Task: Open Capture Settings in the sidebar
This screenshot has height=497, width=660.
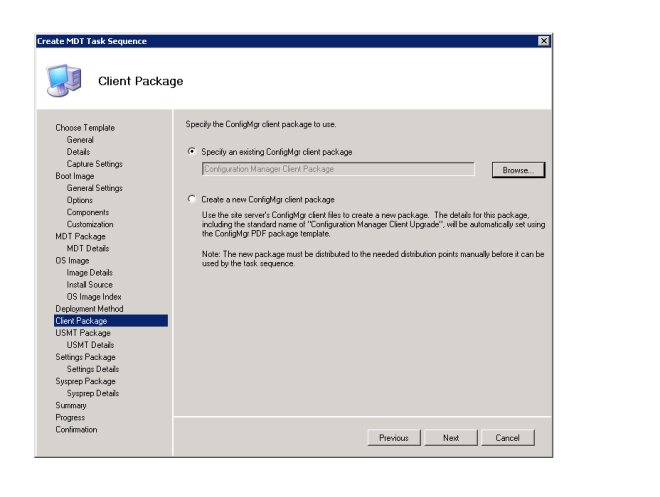Action: [x=95, y=164]
